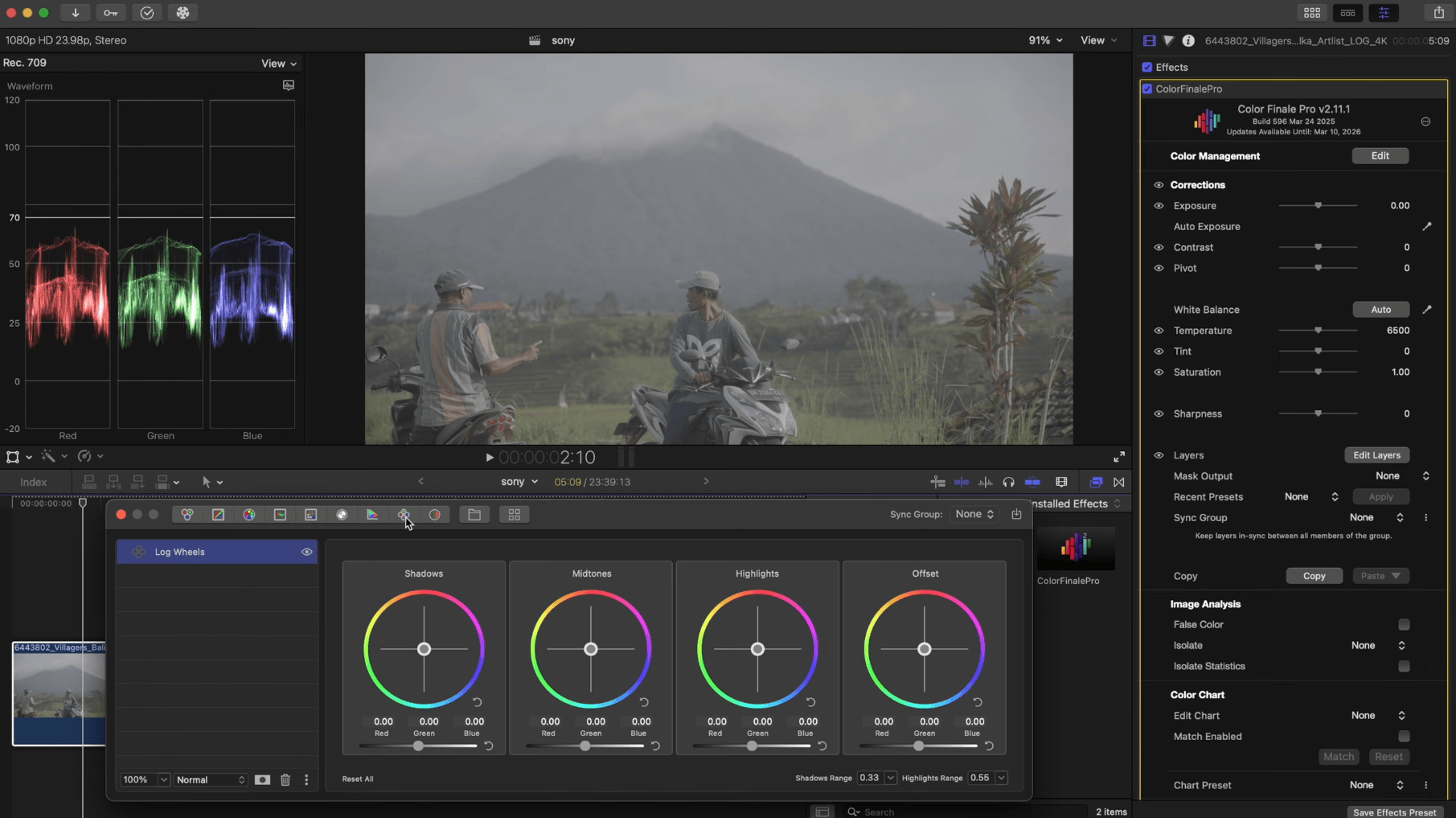Toggle Sharpness eye visibility
The width and height of the screenshot is (1456, 818).
[x=1159, y=414]
